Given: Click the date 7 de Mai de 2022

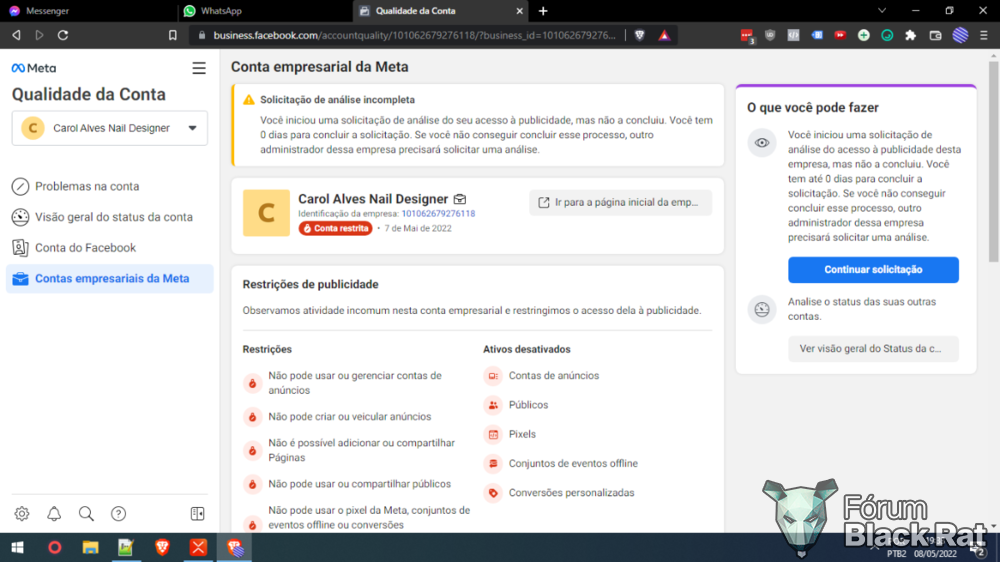Looking at the screenshot, I should [x=418, y=228].
